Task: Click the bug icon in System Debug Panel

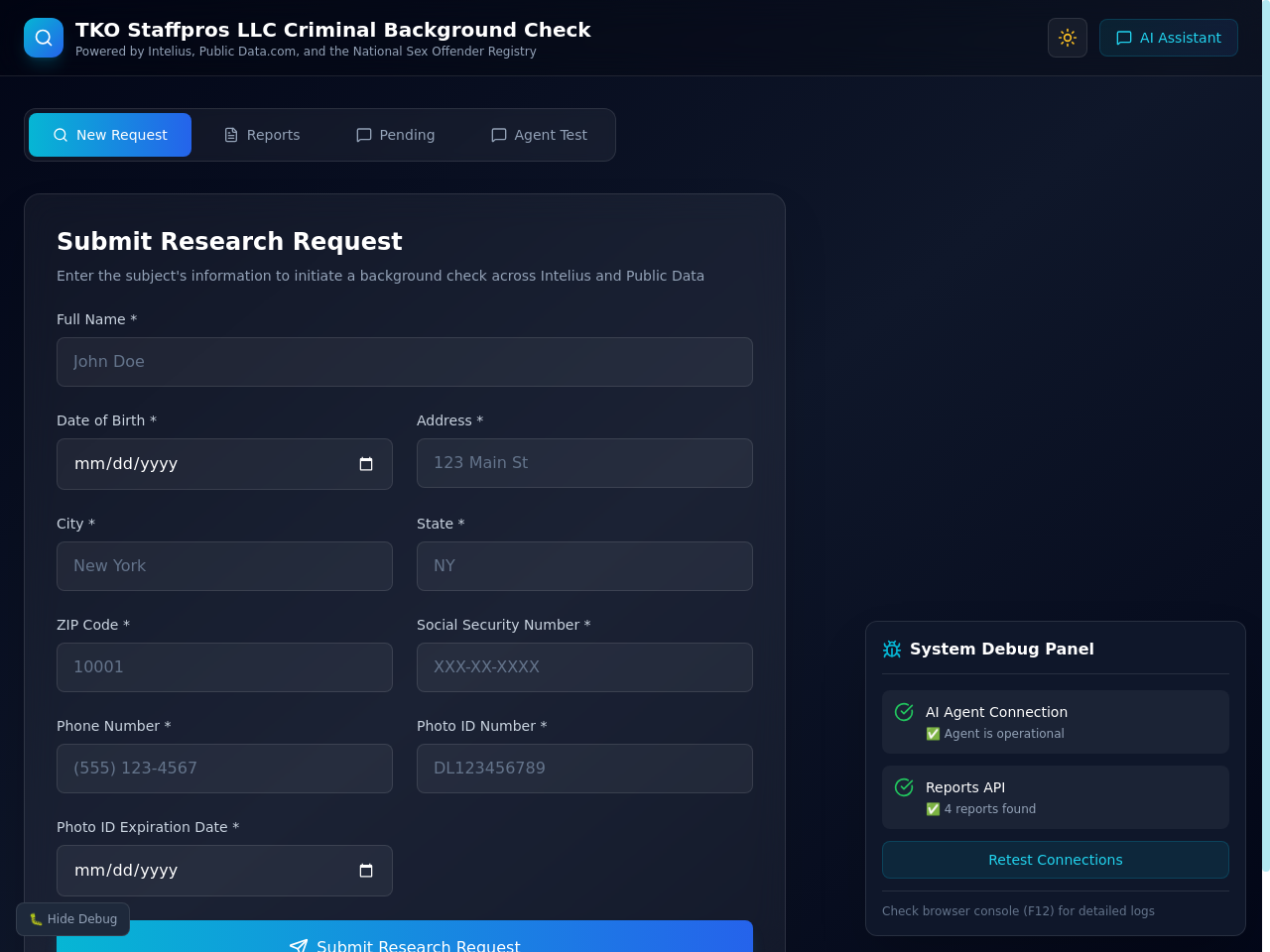Action: (x=892, y=650)
